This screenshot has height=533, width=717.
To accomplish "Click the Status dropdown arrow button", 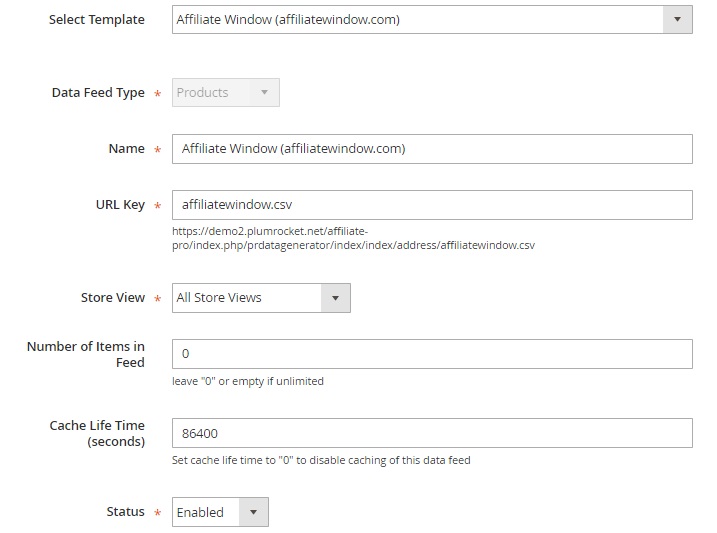I will 253,512.
